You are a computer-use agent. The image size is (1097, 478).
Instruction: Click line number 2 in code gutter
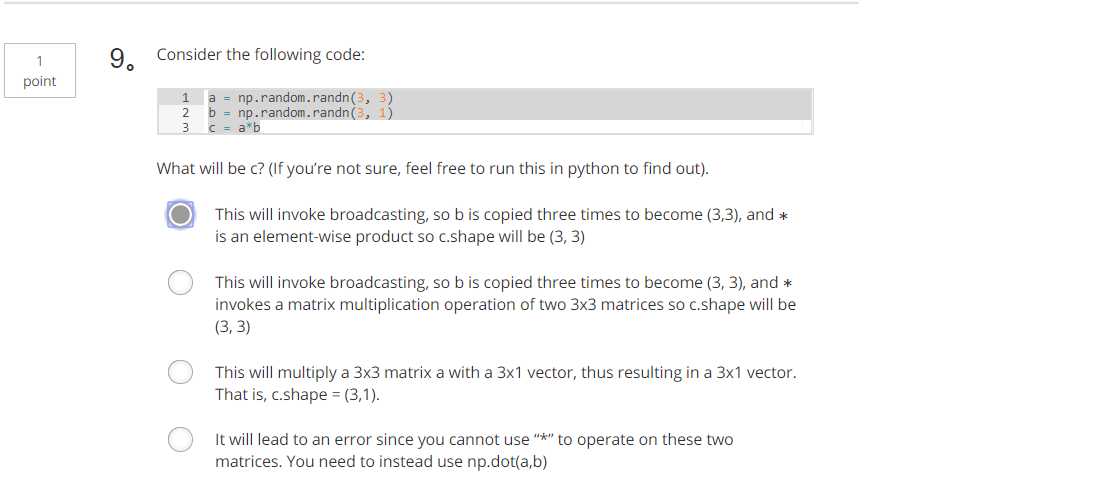coord(185,112)
